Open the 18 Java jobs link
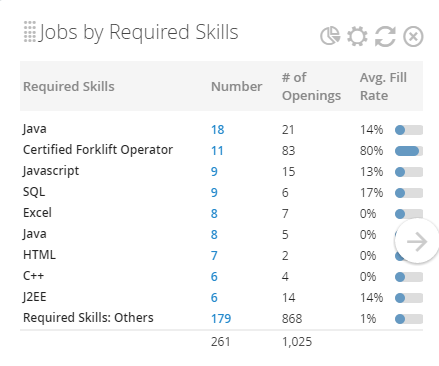Screen dimensions: 439x366 [x=217, y=130]
